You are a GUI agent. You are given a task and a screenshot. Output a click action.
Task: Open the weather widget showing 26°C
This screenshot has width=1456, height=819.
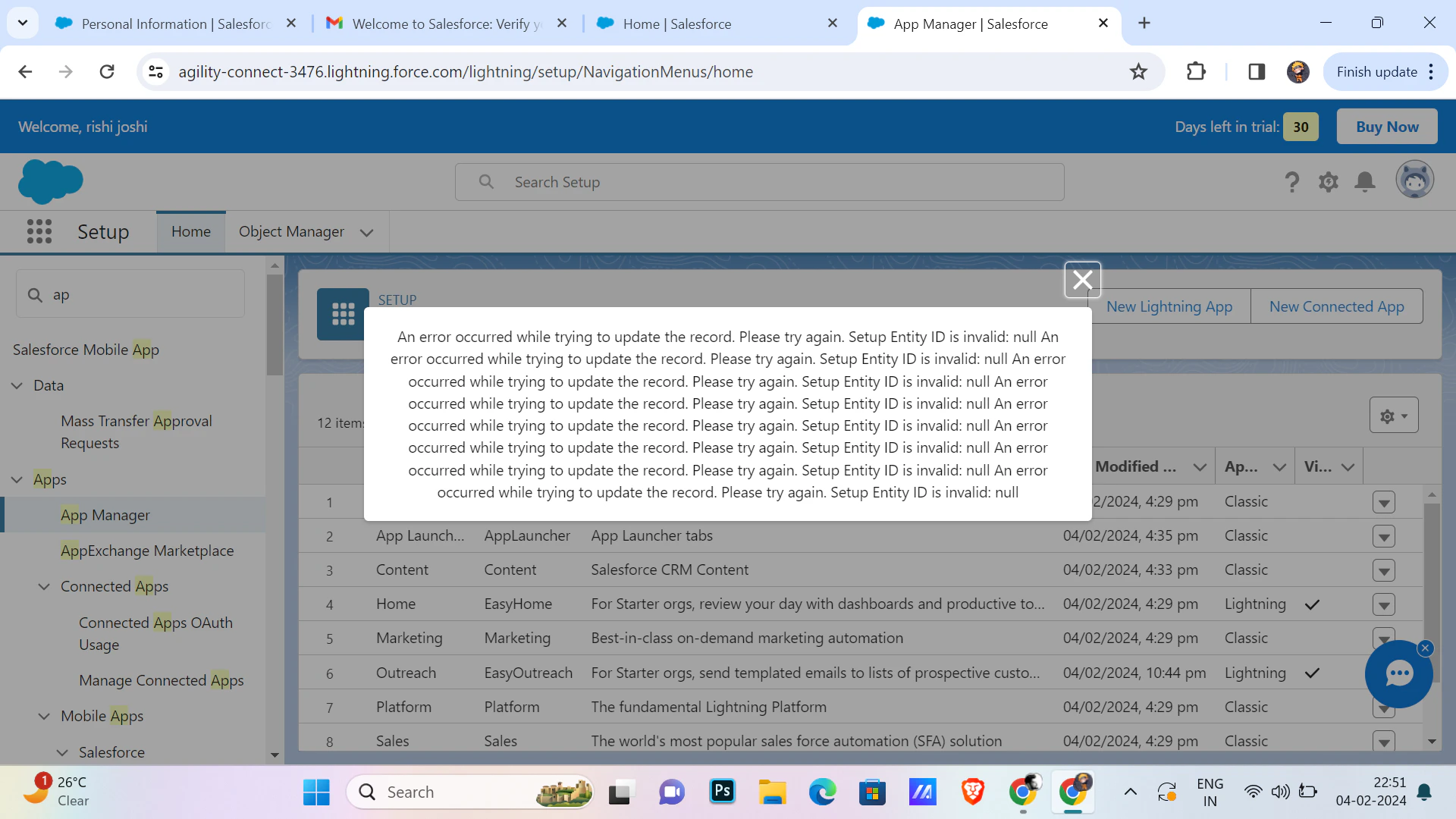pos(56,792)
